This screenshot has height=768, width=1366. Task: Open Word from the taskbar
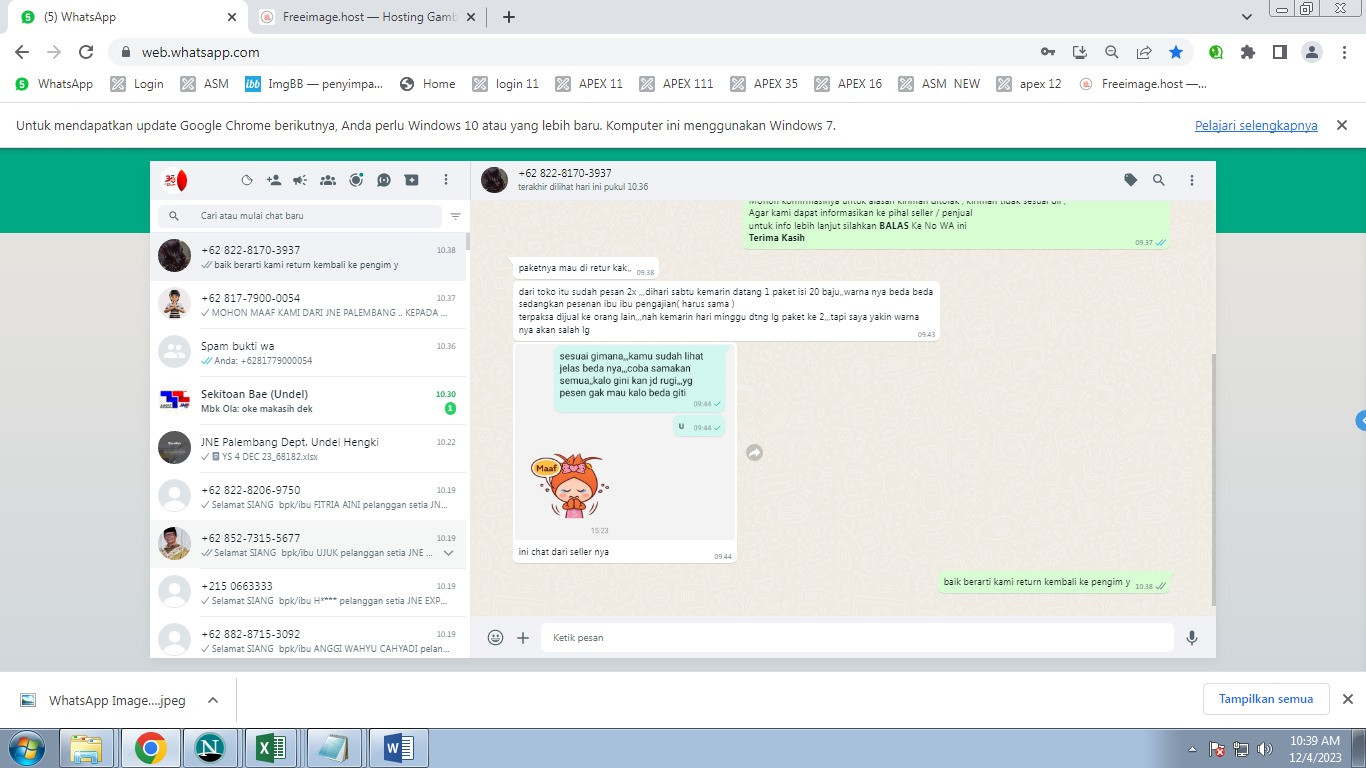point(398,748)
